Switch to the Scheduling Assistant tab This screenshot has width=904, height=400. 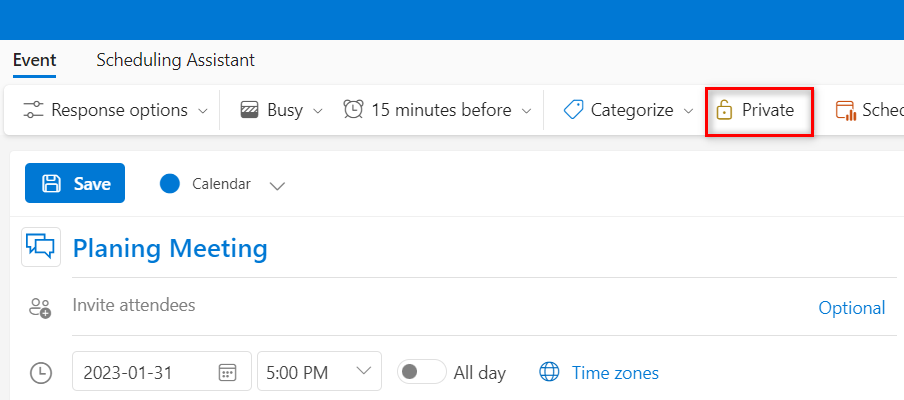(175, 60)
